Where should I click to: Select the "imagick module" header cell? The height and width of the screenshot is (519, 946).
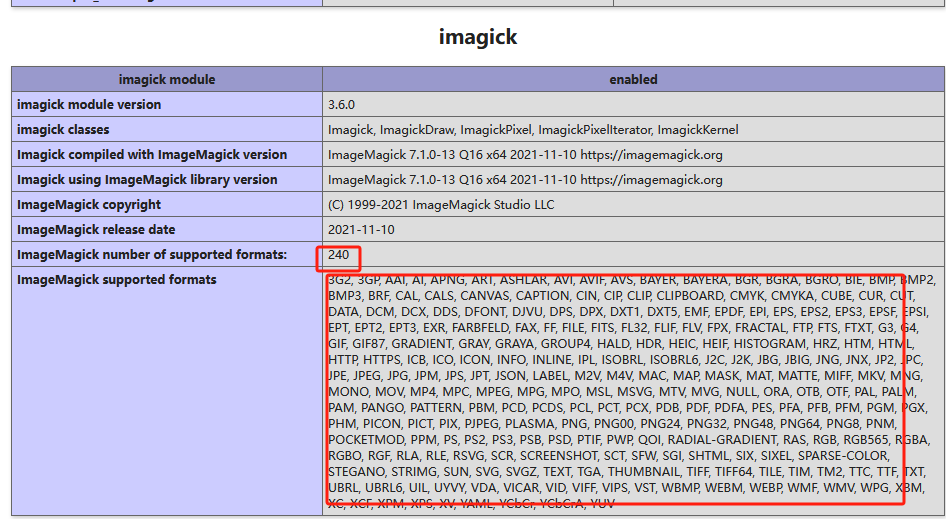pos(167,80)
